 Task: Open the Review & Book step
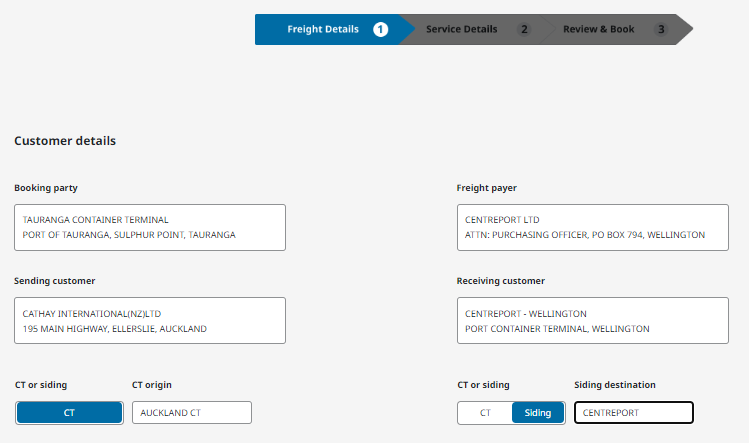point(598,29)
